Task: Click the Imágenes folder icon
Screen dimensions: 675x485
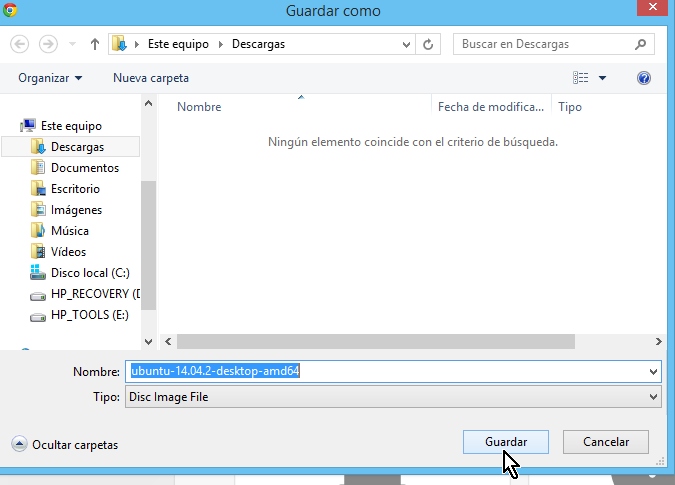Action: (x=38, y=210)
